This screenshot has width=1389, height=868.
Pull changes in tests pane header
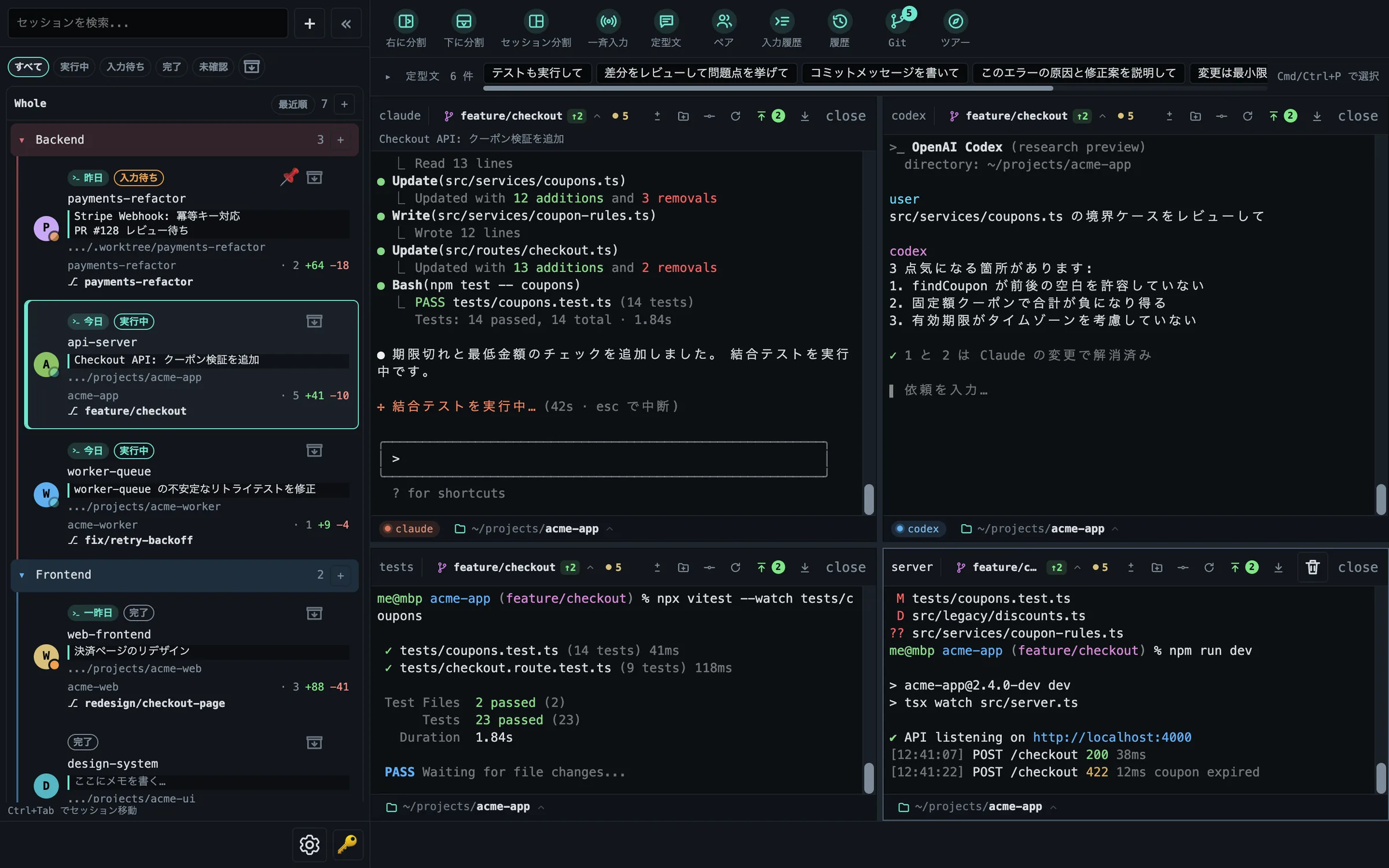(805, 568)
